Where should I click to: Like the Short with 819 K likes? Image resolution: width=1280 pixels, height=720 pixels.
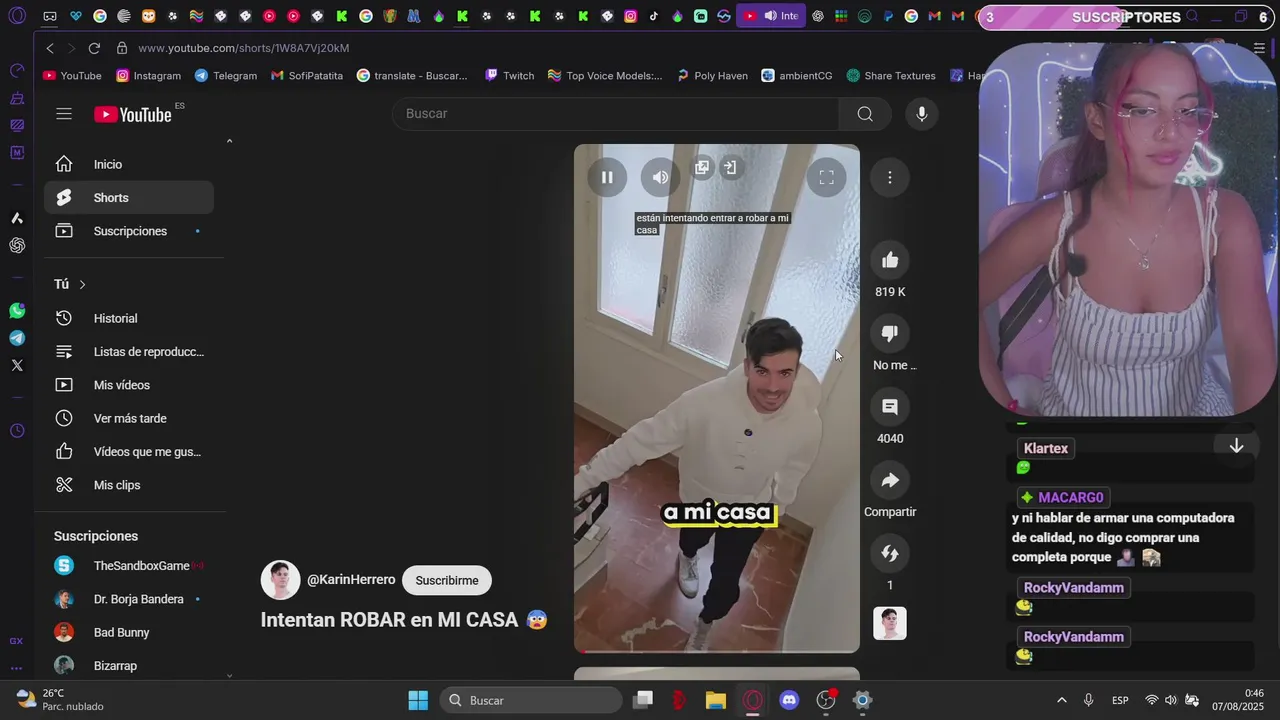(890, 261)
